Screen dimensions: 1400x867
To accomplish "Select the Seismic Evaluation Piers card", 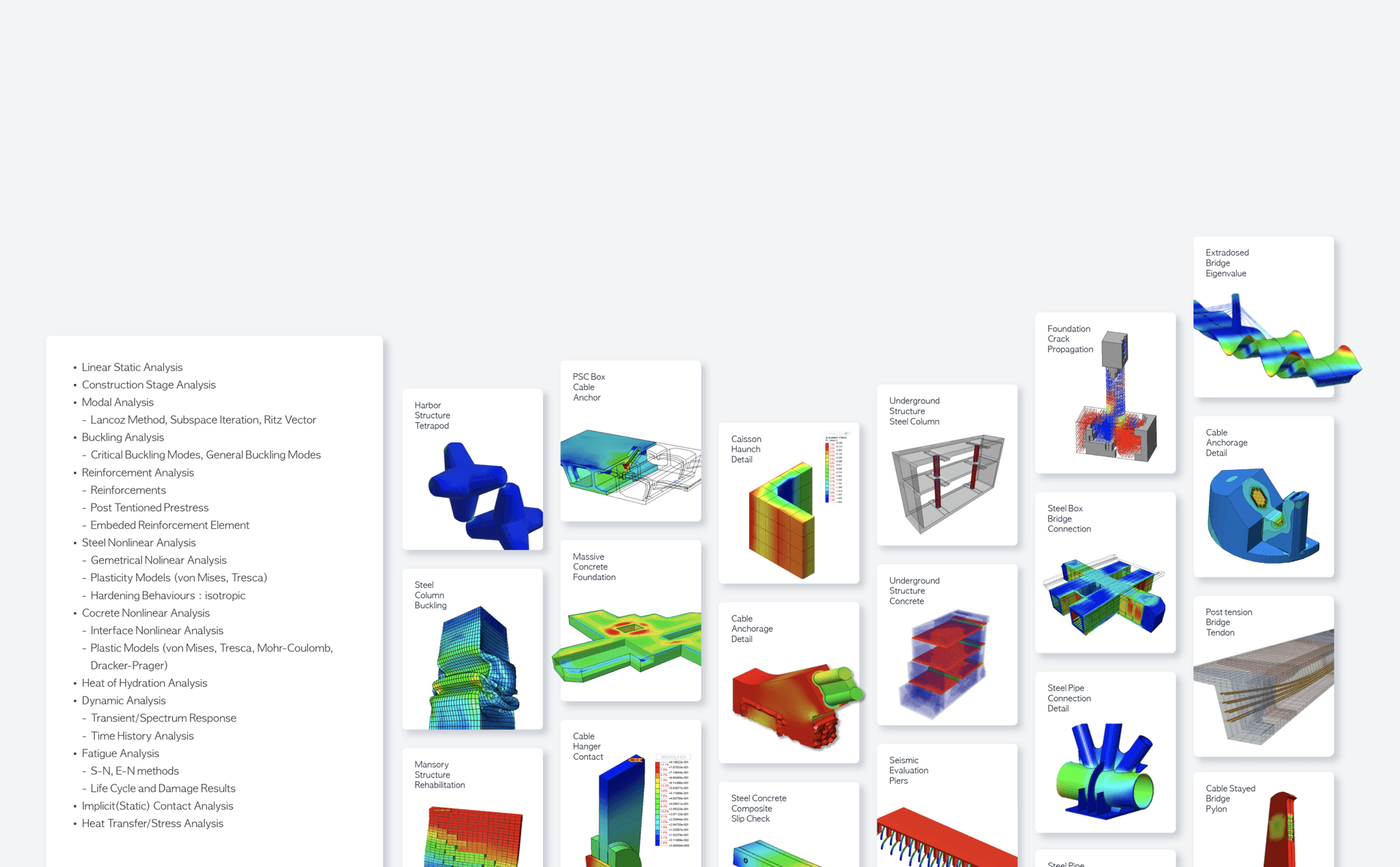I will (947, 806).
